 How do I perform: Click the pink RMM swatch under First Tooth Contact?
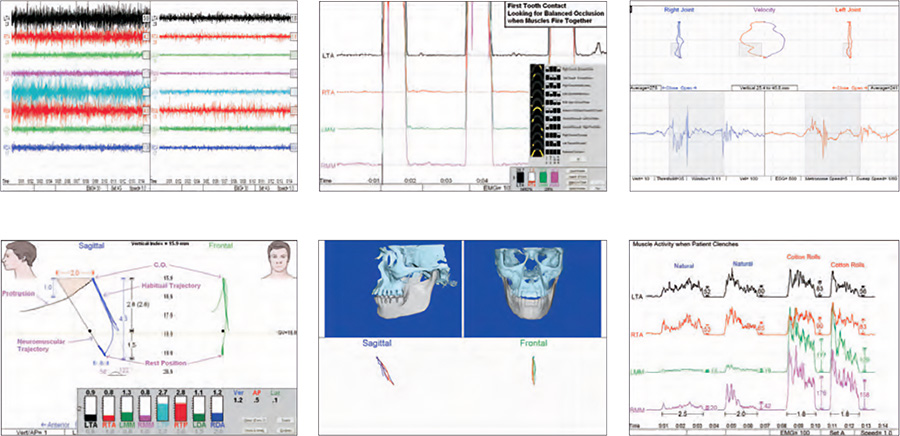click(554, 177)
